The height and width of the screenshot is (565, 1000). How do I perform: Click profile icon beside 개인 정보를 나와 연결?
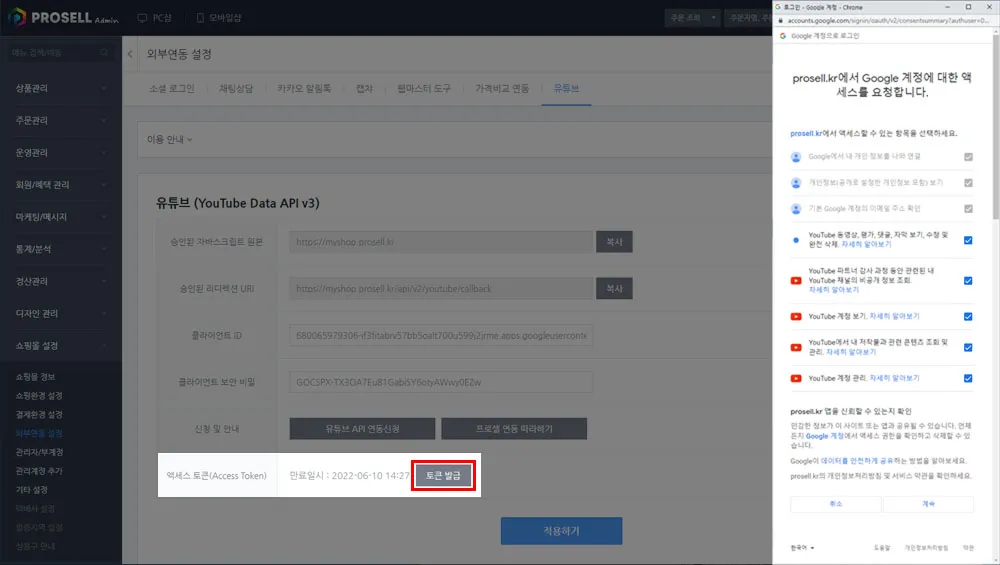(x=796, y=157)
